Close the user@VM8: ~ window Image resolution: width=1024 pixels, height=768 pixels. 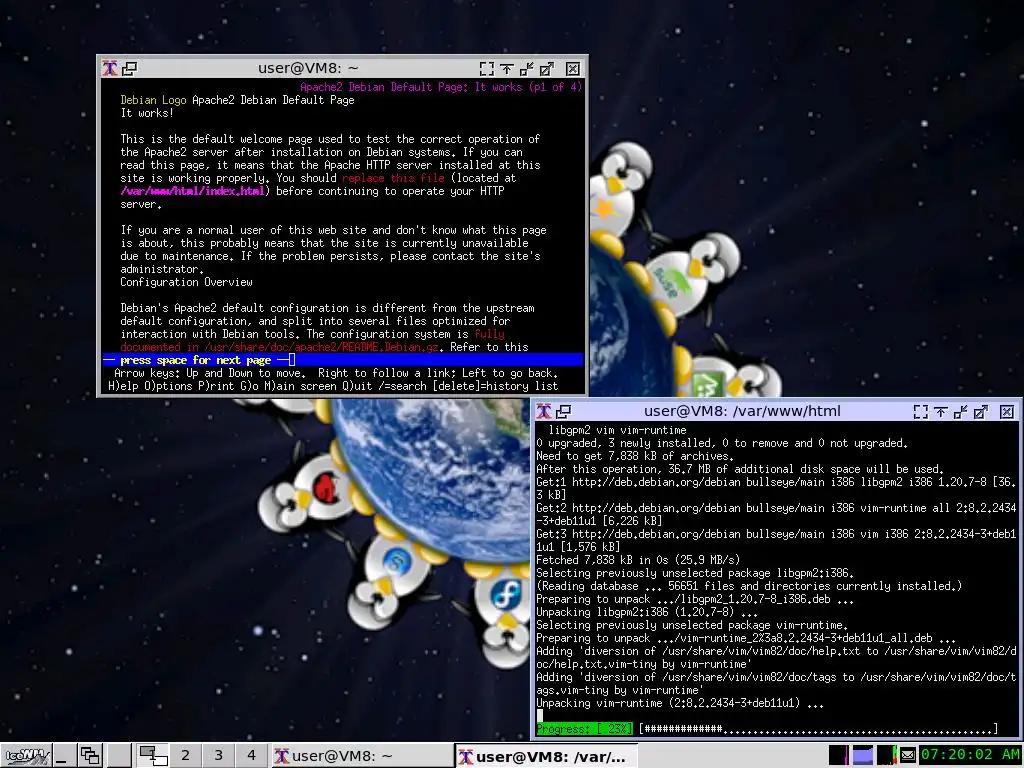pos(573,69)
